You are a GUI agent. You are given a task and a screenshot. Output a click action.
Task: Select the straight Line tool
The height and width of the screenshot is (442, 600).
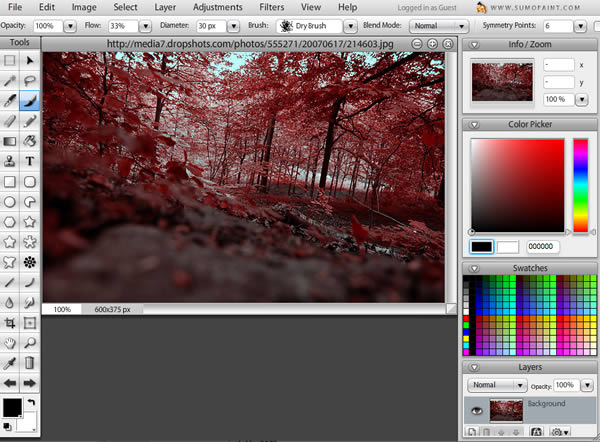10,282
